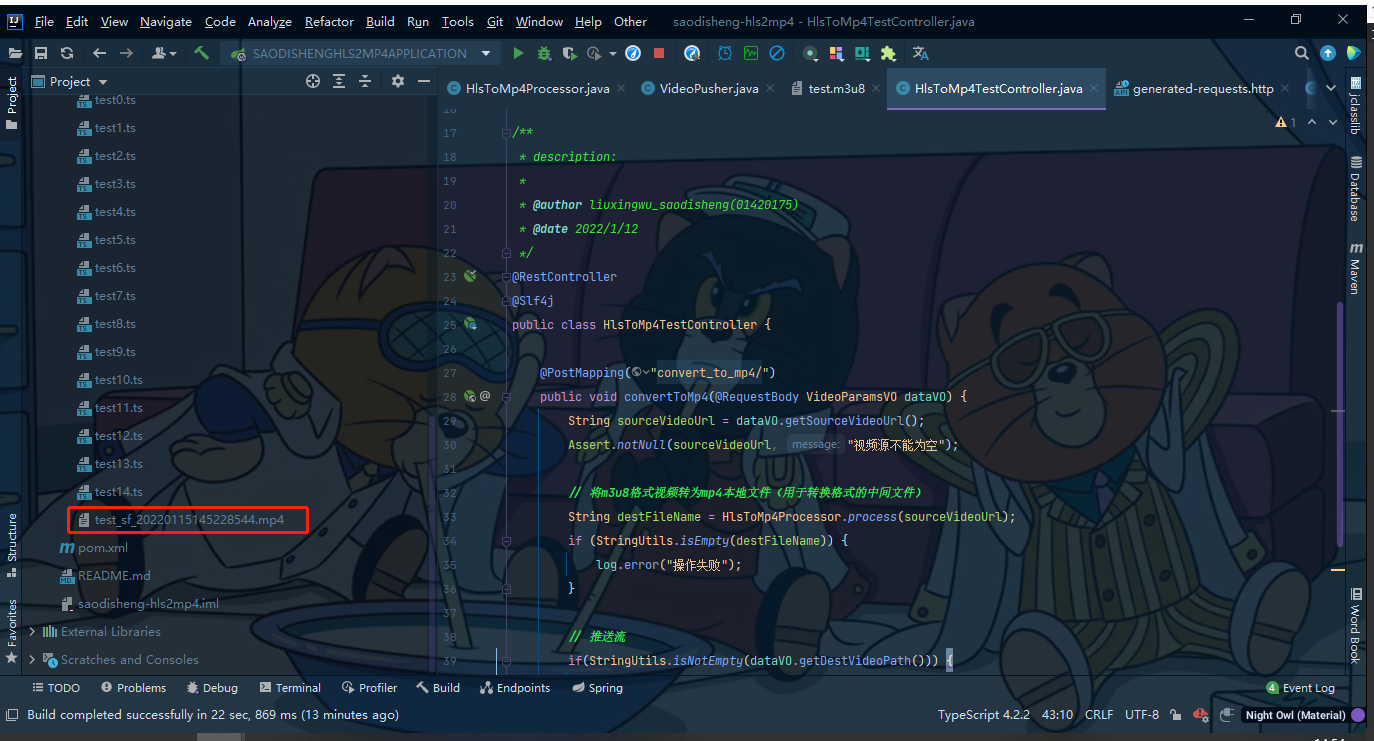Click red inspection indicator in status bar
The image size is (1374, 741).
click(x=1201, y=715)
